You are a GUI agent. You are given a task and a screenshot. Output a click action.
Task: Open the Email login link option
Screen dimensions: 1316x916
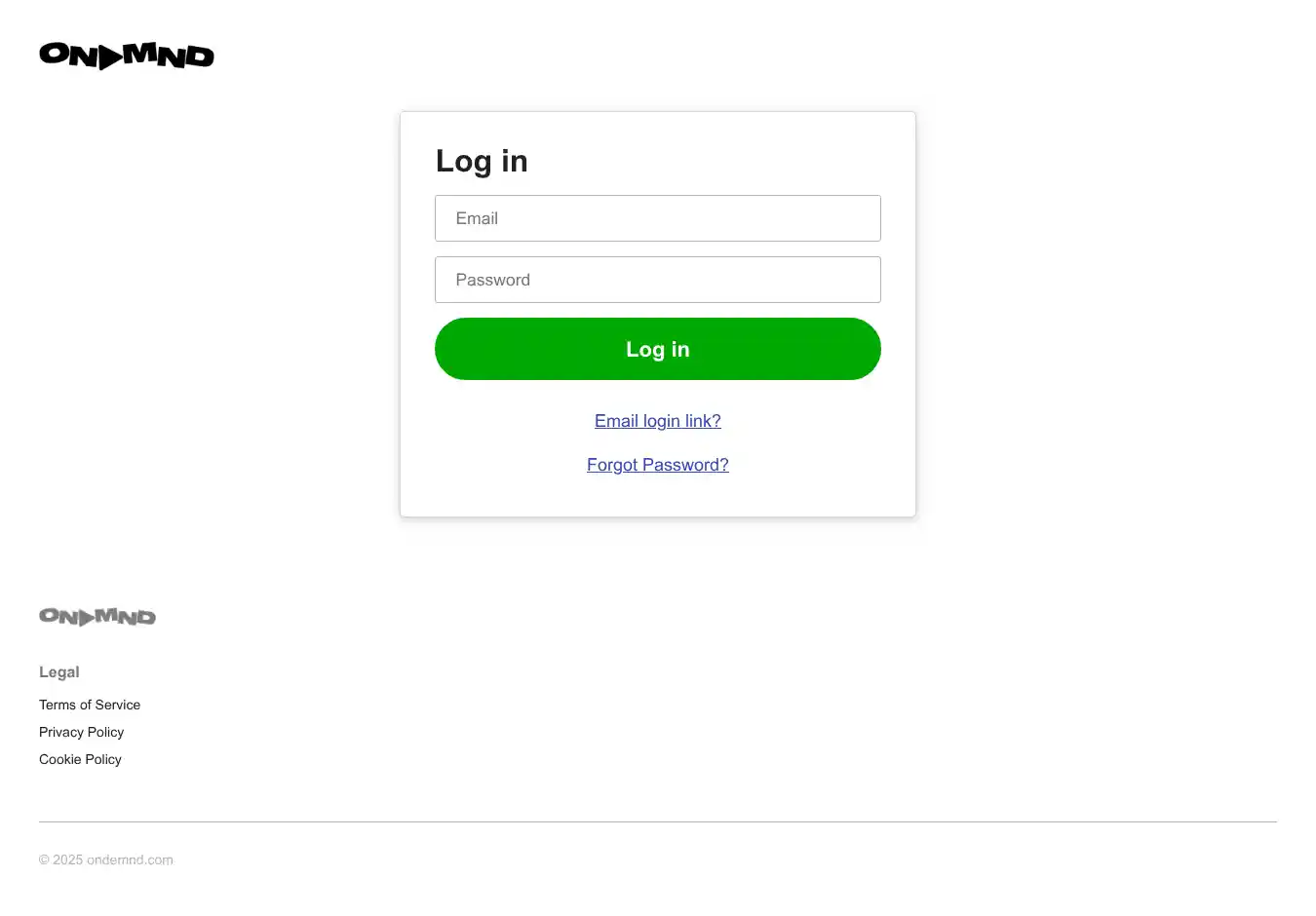coord(658,421)
